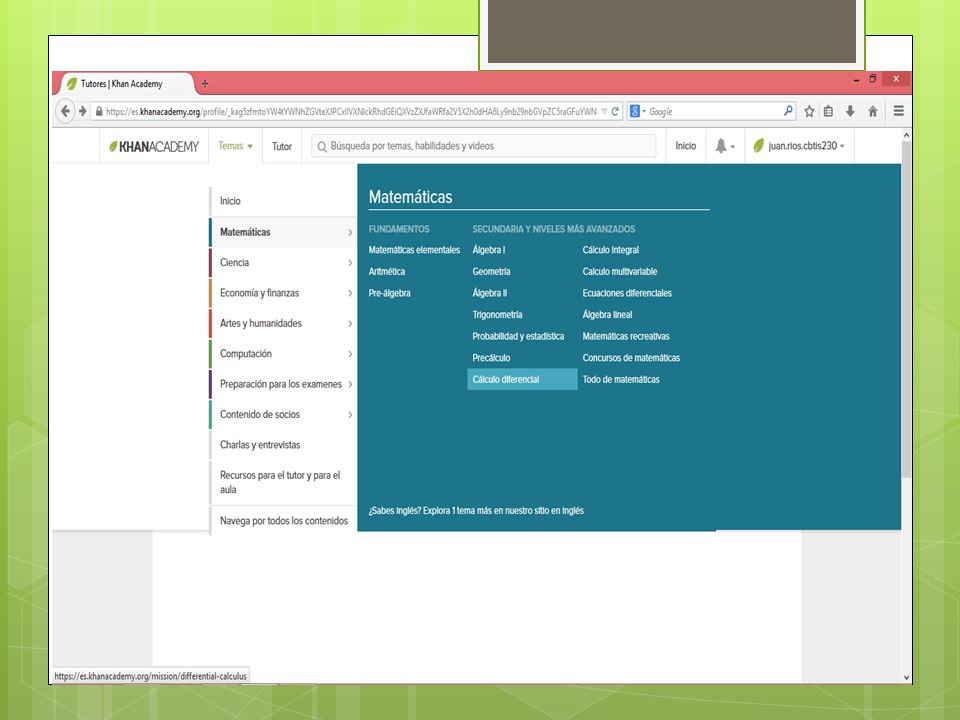Open the Álgebra I link

tap(489, 250)
